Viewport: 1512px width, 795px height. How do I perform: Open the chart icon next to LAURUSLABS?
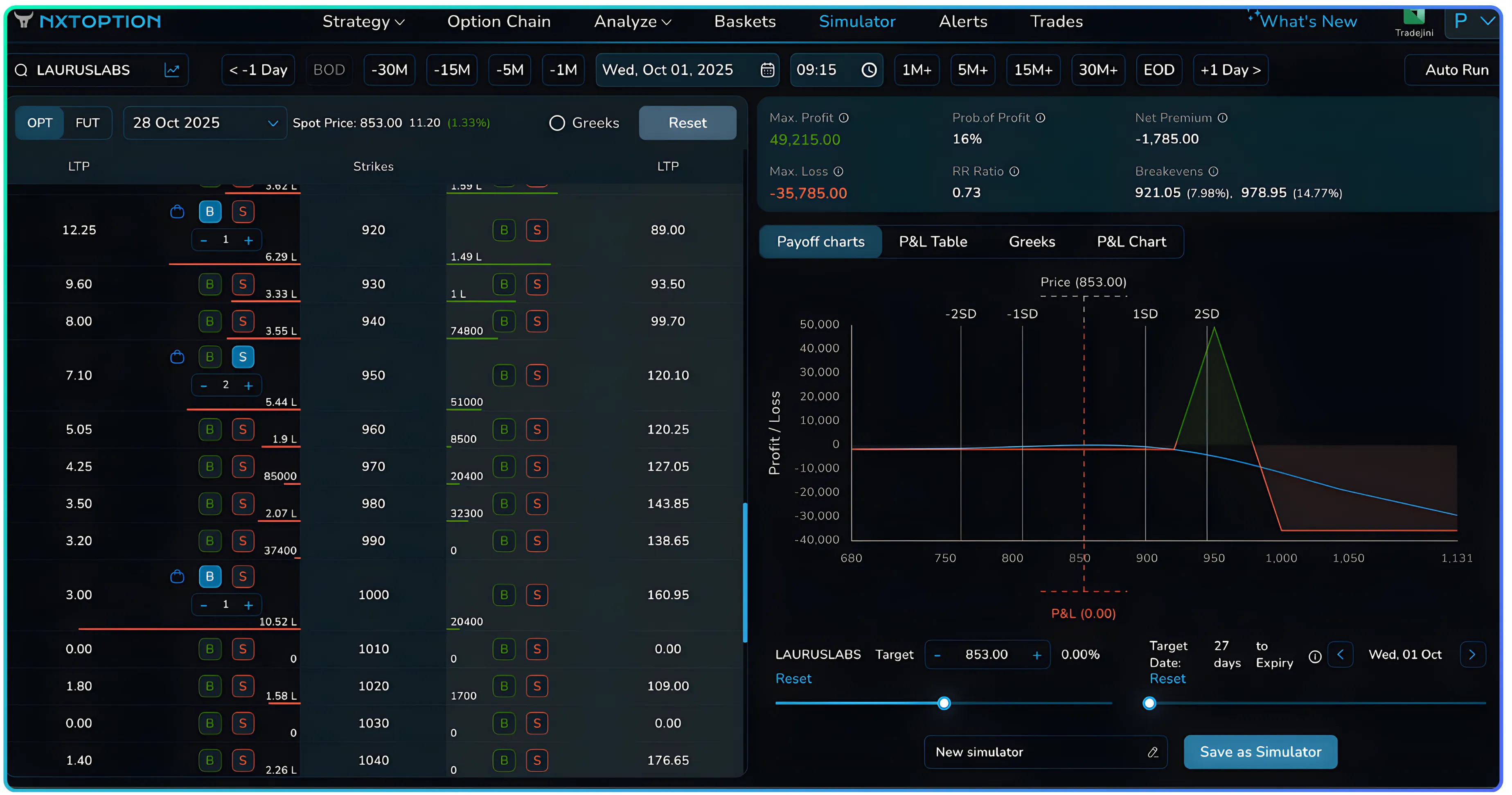172,70
